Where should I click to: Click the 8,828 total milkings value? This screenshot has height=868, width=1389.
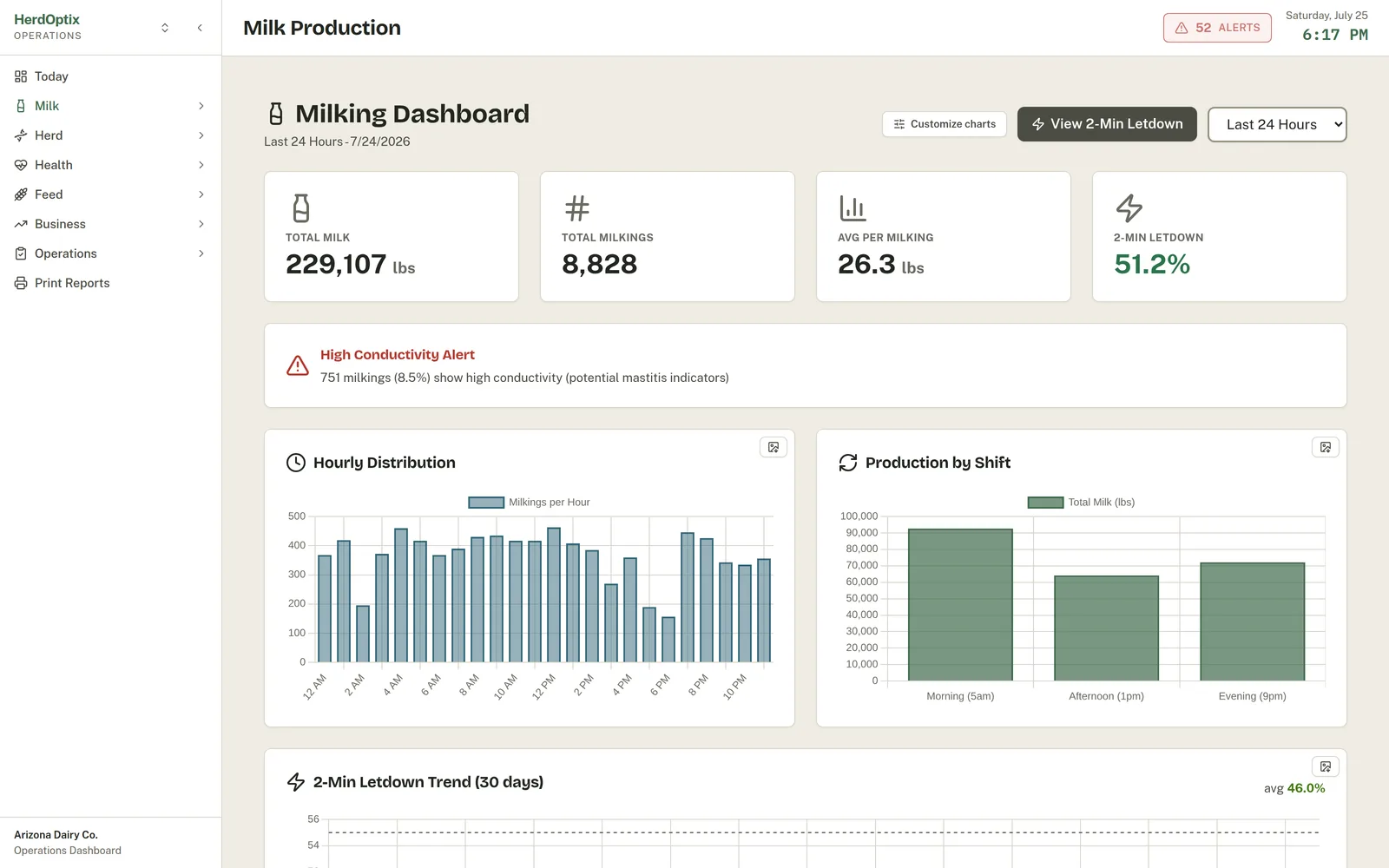click(600, 265)
